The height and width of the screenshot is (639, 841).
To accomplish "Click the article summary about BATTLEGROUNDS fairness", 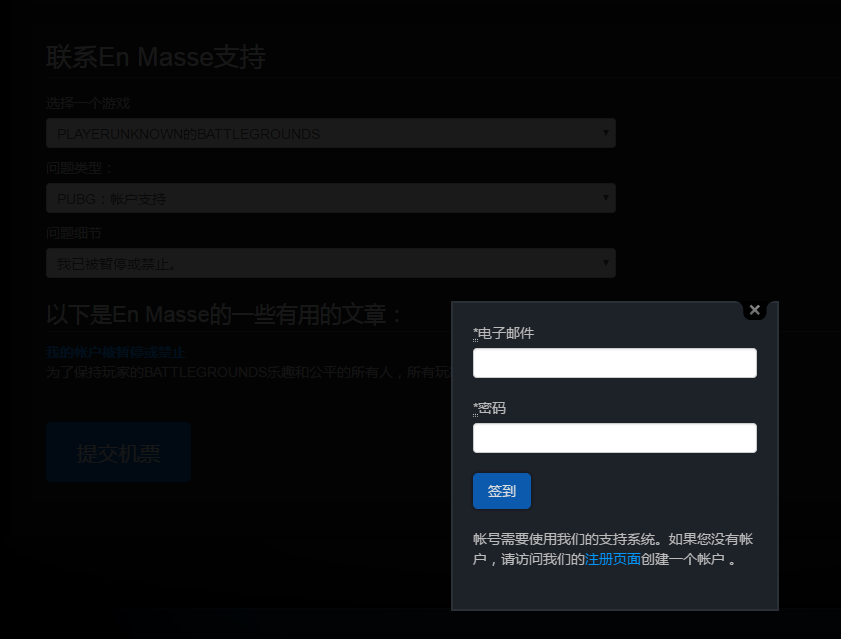I will (x=248, y=373).
